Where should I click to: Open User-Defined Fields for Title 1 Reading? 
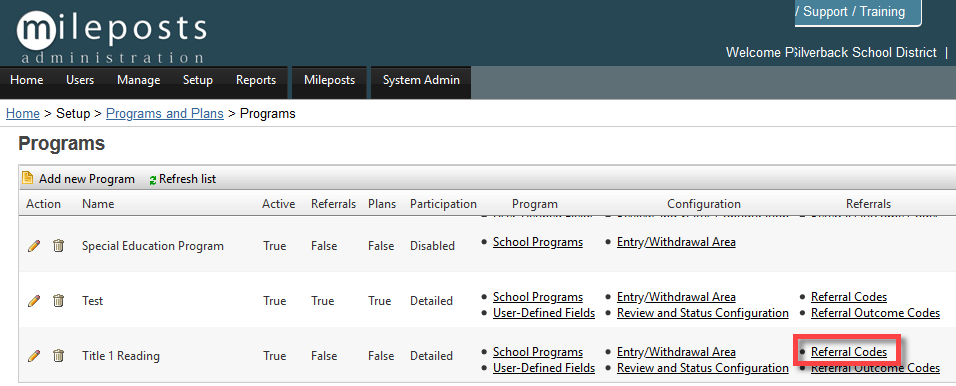click(544, 368)
